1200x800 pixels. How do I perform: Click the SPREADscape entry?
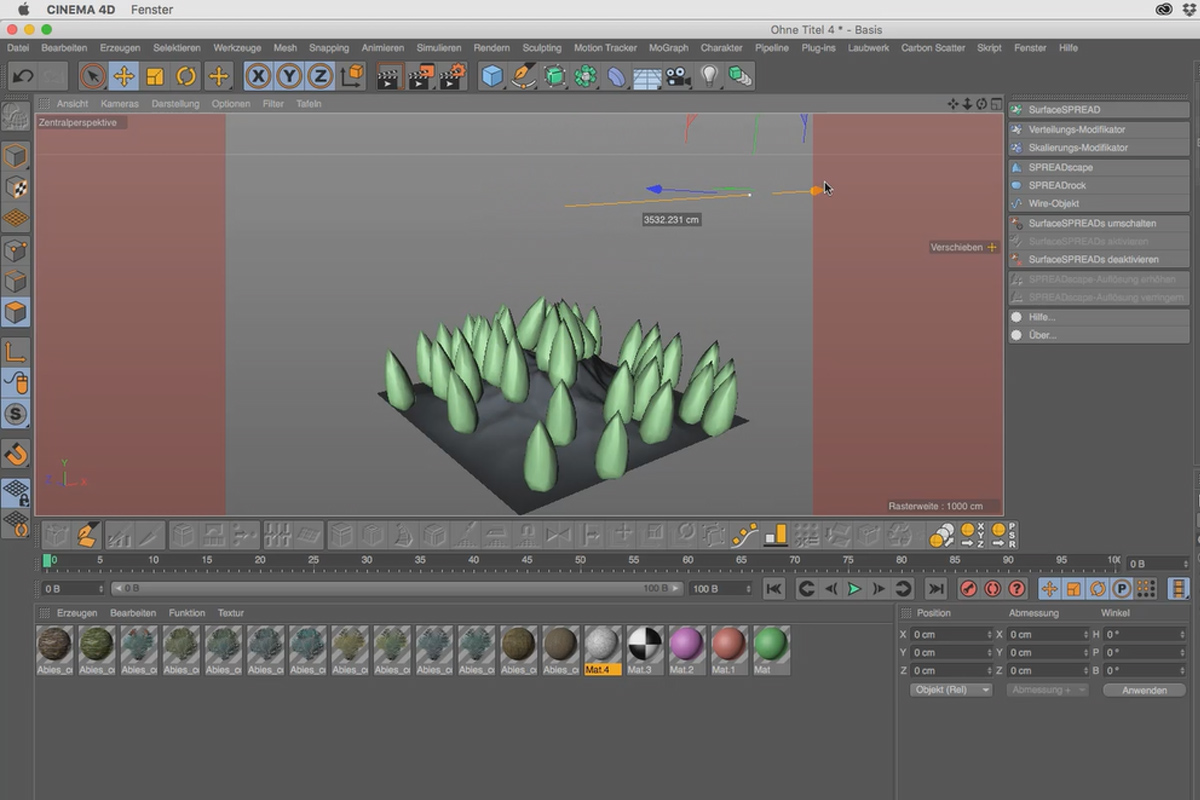pyautogui.click(x=1098, y=168)
